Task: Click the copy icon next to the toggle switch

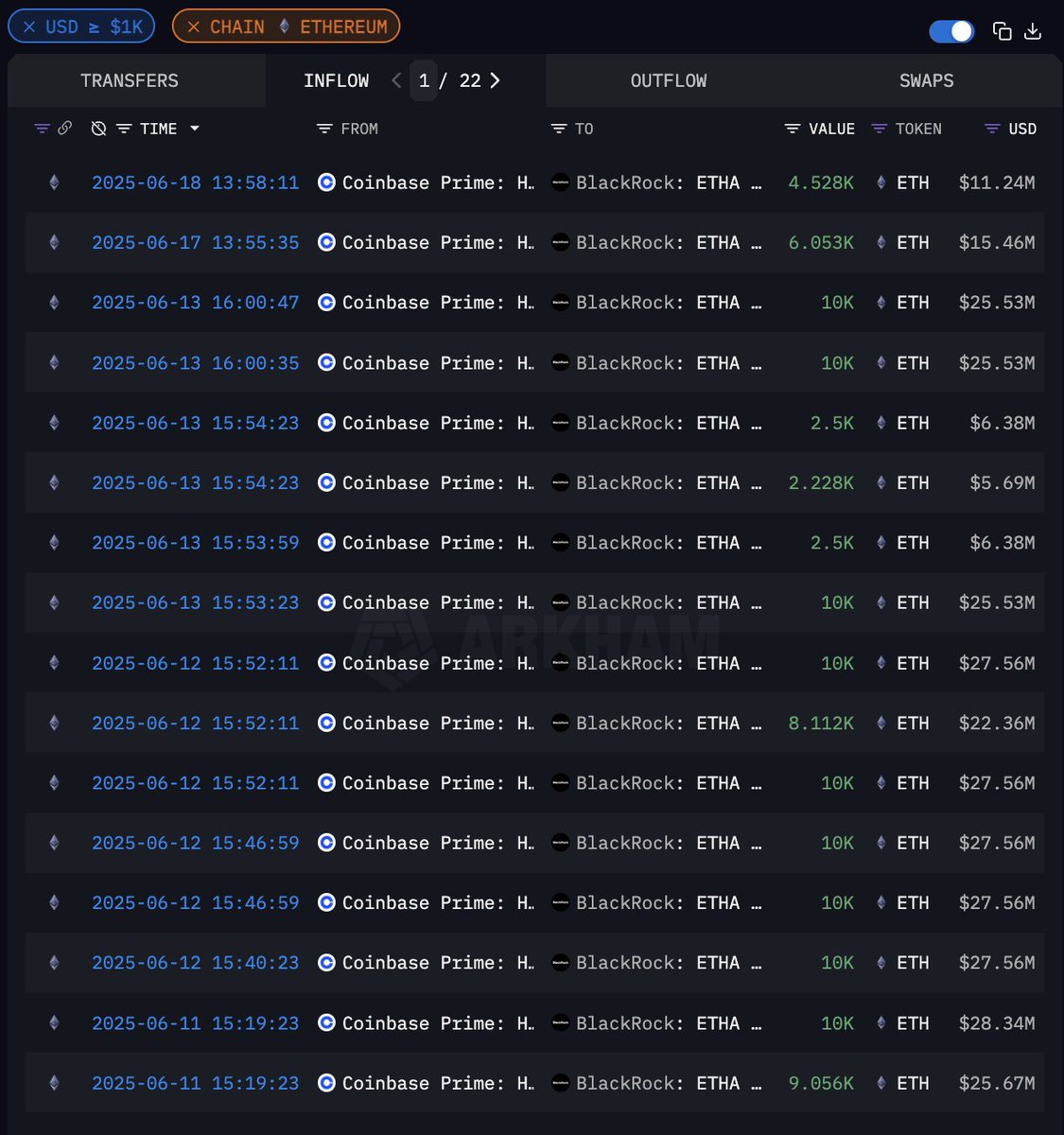Action: 1002,31
